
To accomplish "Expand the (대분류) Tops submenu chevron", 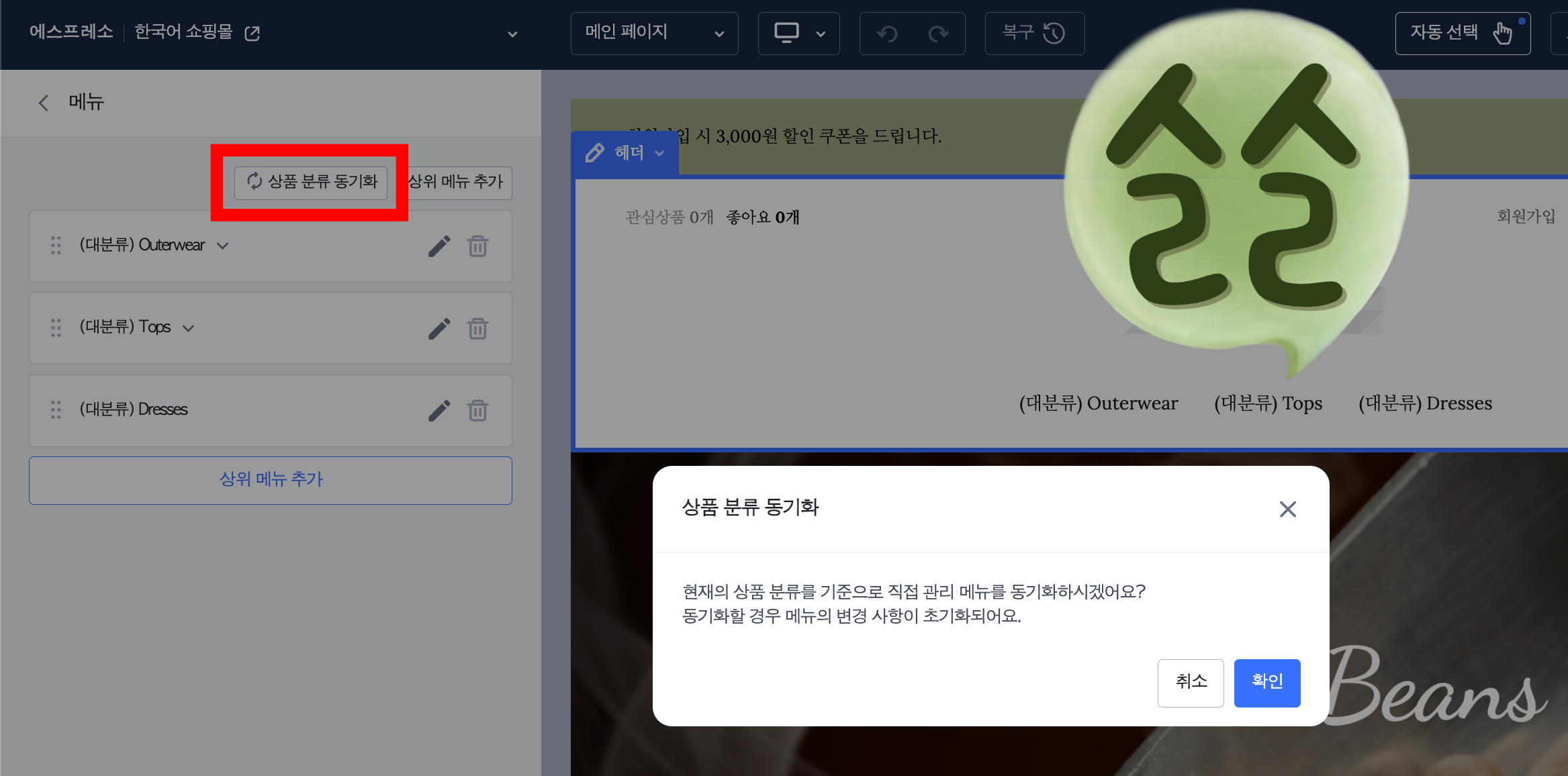I will click(189, 328).
